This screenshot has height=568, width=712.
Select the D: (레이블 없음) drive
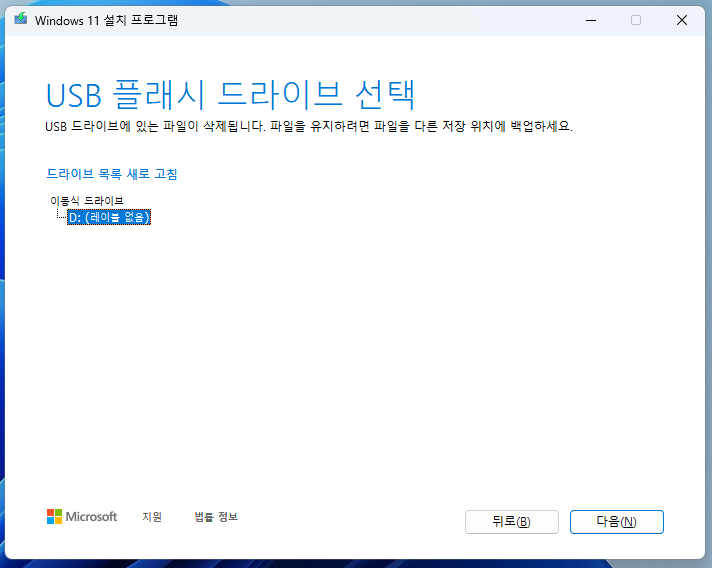pos(109,217)
